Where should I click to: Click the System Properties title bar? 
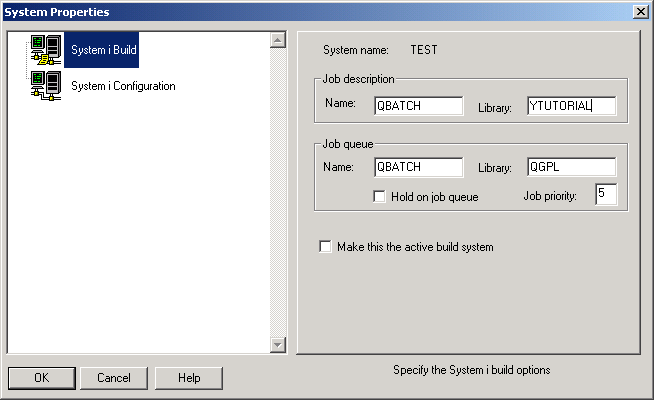click(x=300, y=11)
